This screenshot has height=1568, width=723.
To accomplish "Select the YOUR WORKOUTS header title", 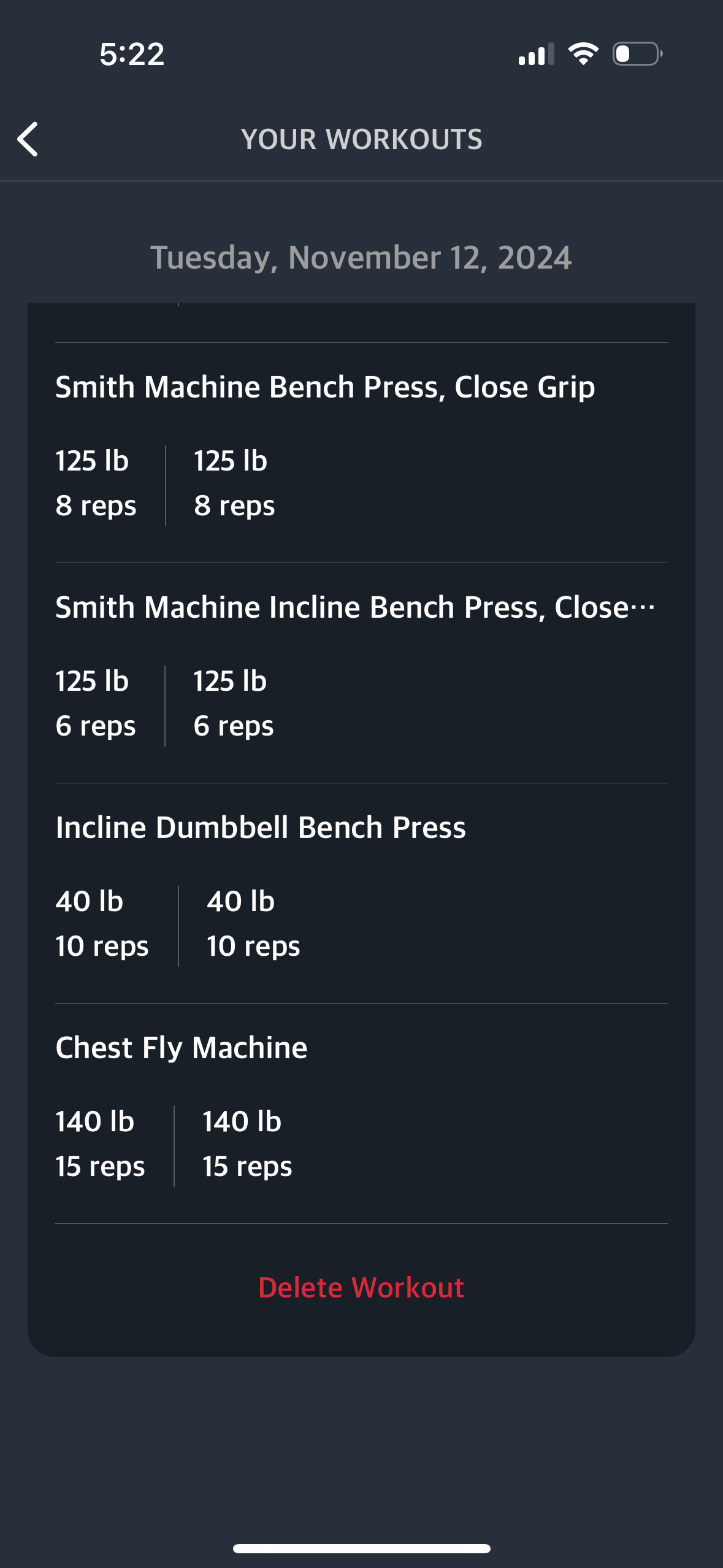I will pyautogui.click(x=362, y=139).
